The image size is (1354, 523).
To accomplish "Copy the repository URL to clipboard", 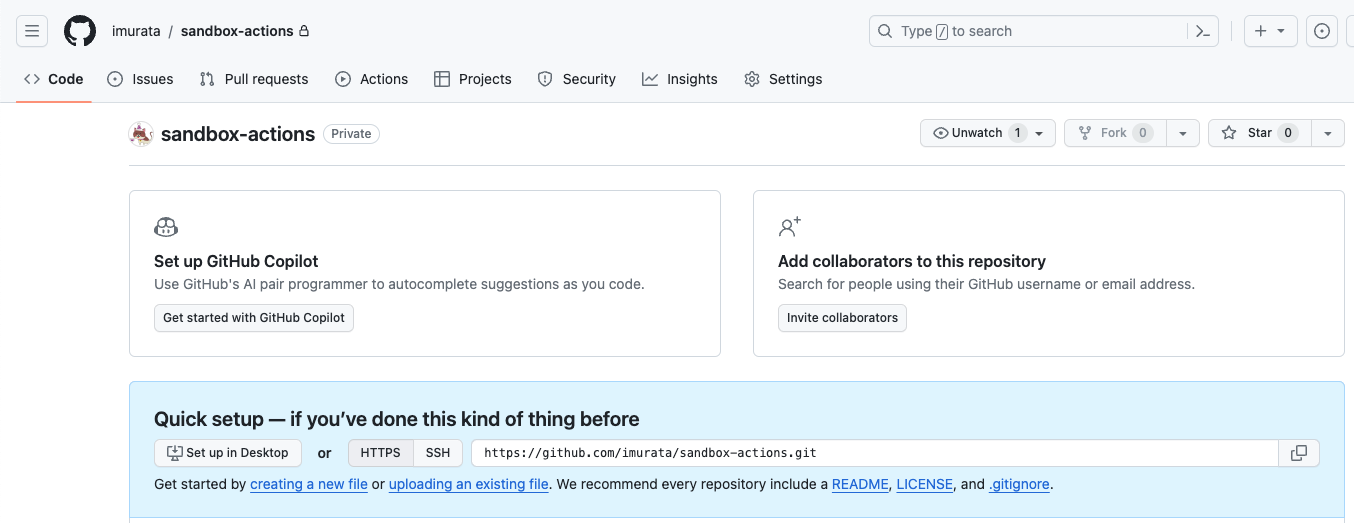I will (x=1299, y=453).
